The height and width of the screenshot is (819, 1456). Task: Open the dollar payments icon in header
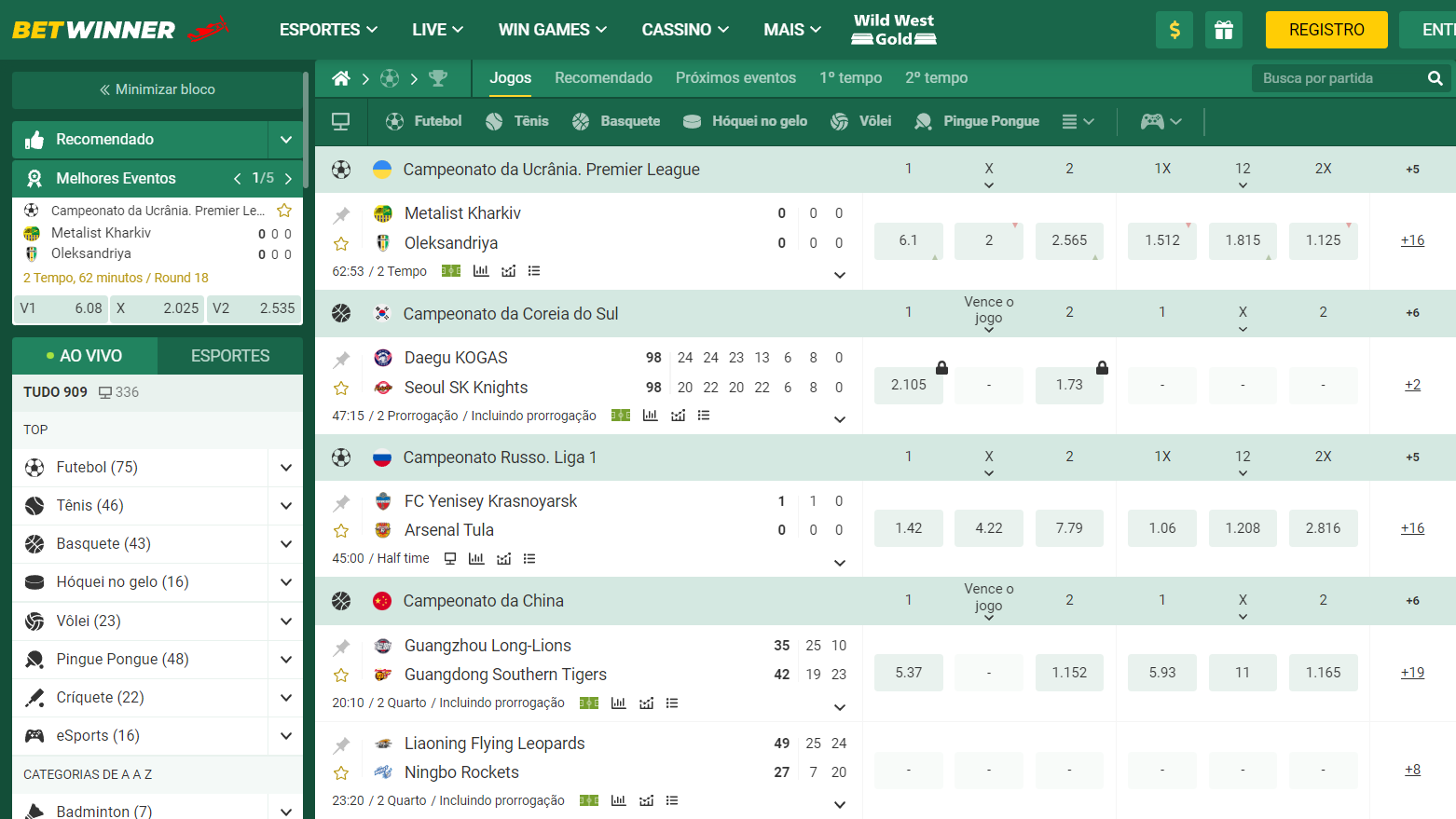tap(1174, 30)
